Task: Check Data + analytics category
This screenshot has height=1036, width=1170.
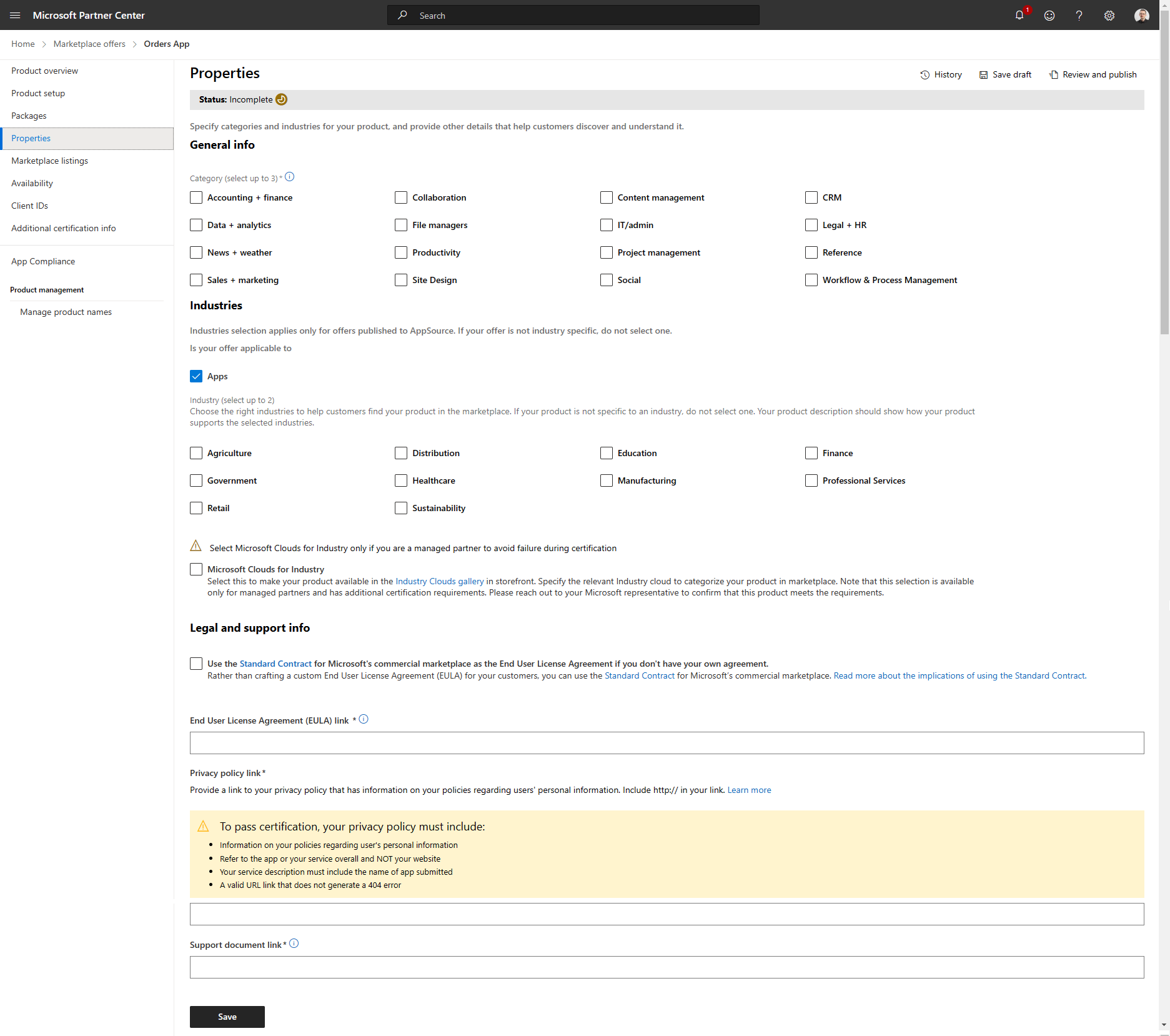Action: [196, 225]
